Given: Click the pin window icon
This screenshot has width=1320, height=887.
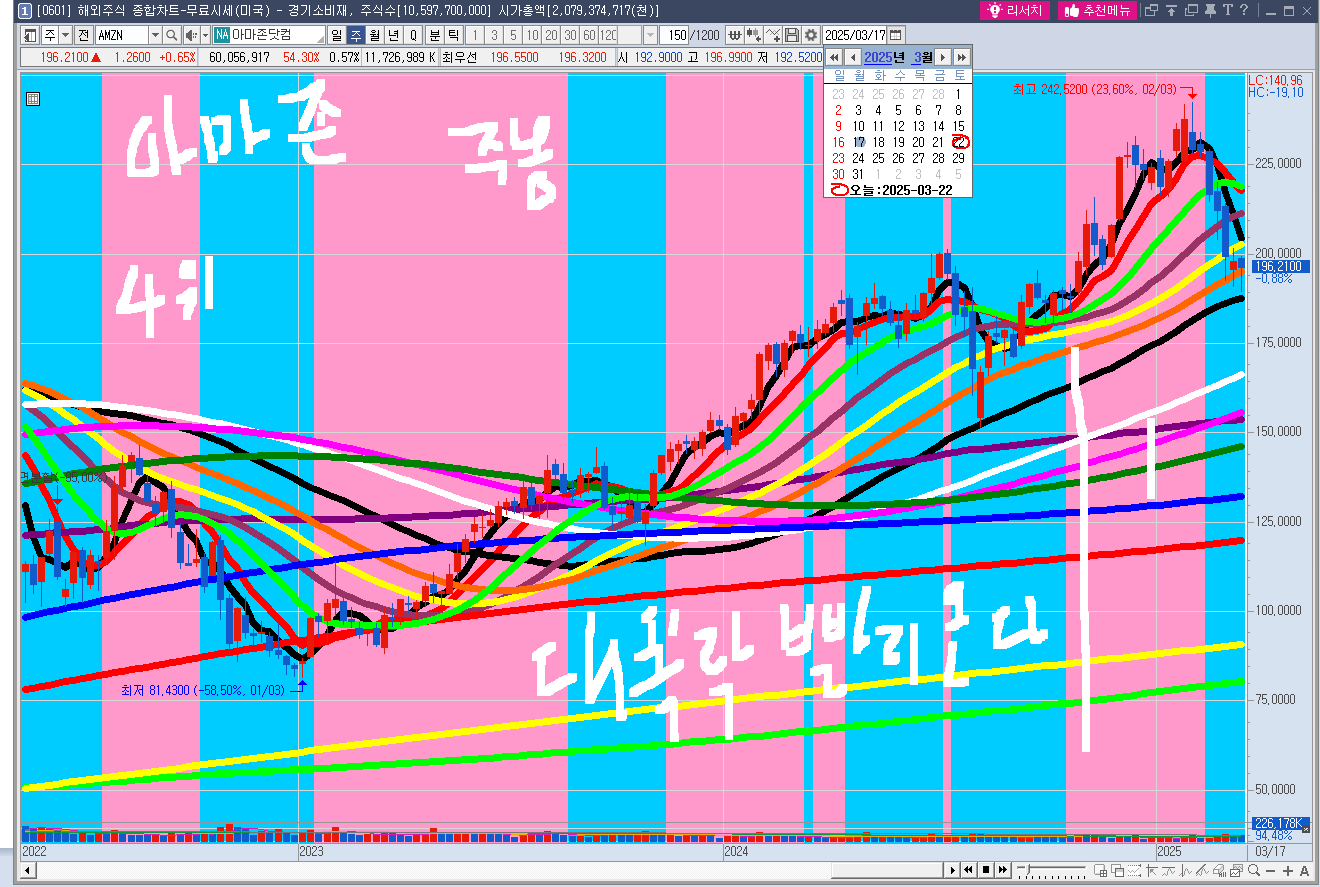Looking at the screenshot, I should click(1211, 11).
